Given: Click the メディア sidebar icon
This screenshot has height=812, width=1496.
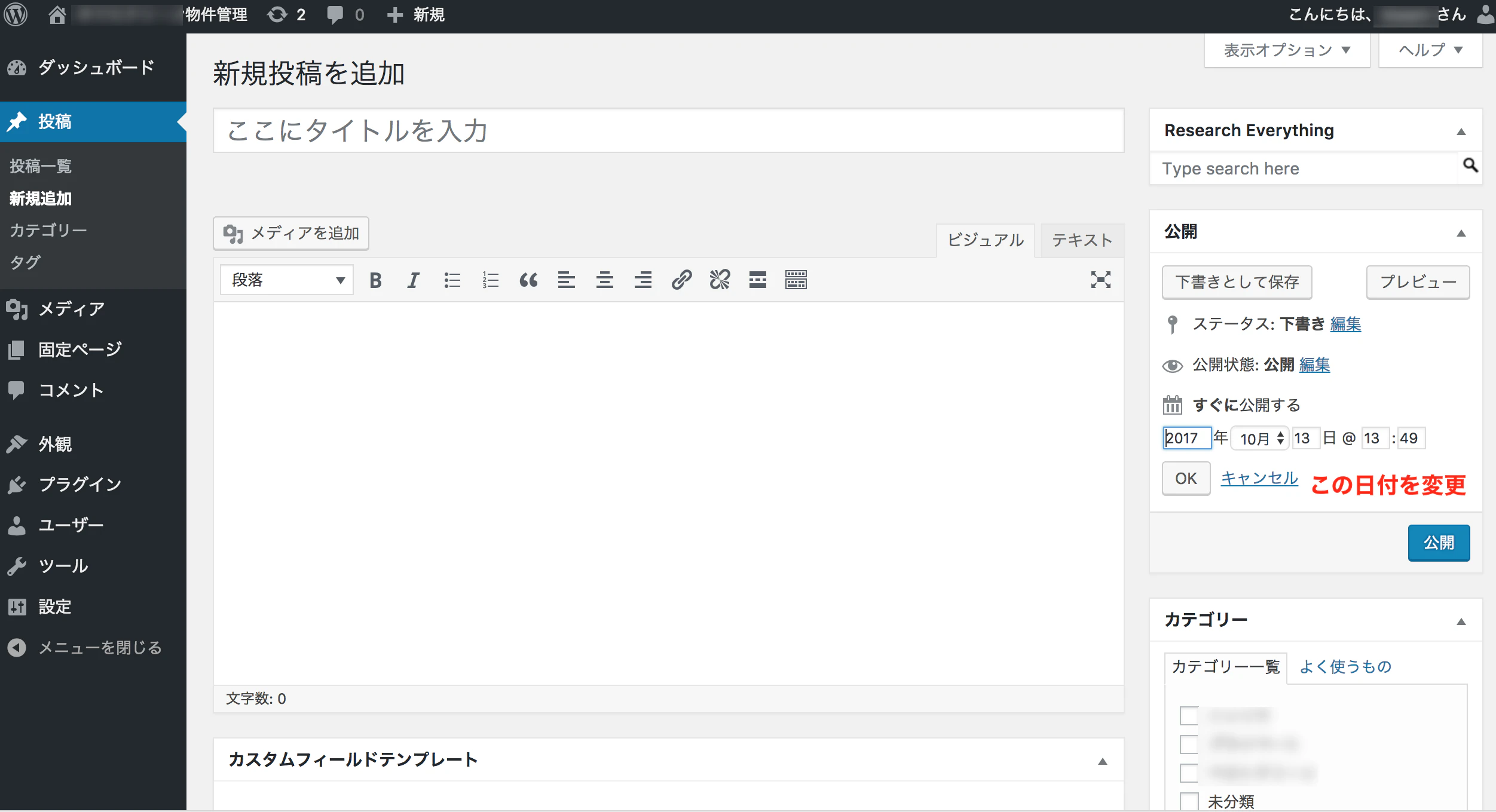Looking at the screenshot, I should tap(17, 309).
